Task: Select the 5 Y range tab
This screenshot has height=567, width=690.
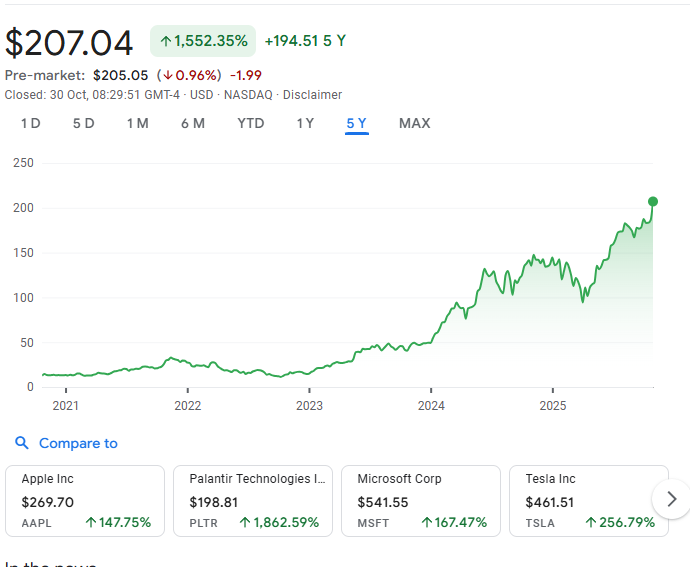Action: 356,123
